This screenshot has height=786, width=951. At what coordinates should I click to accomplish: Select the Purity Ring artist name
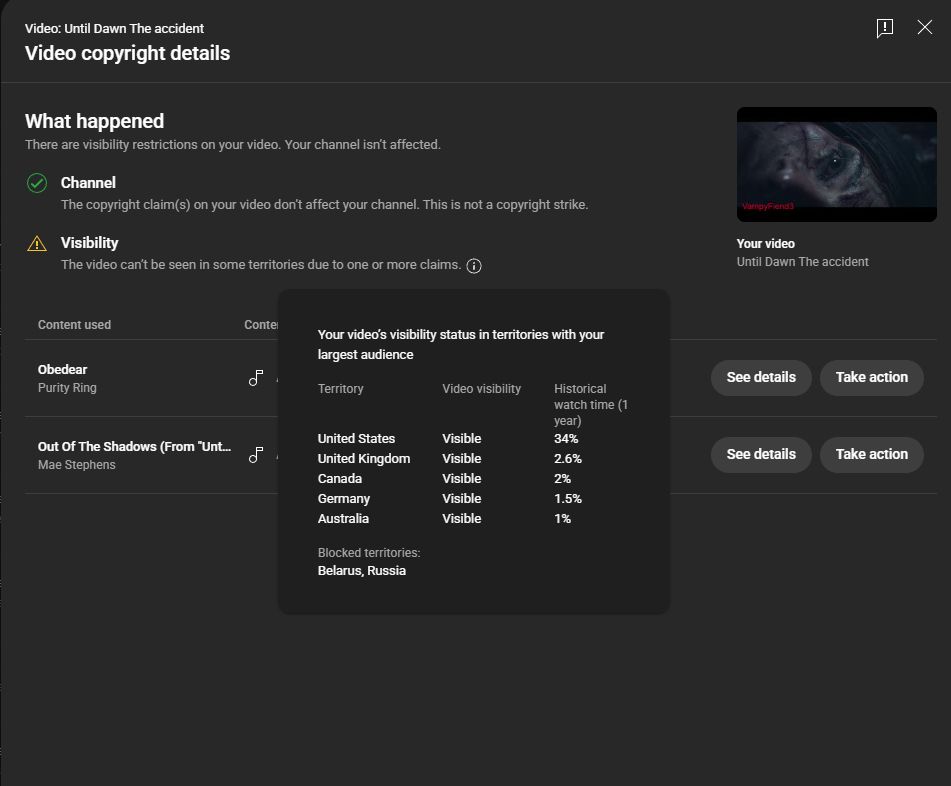(x=67, y=388)
